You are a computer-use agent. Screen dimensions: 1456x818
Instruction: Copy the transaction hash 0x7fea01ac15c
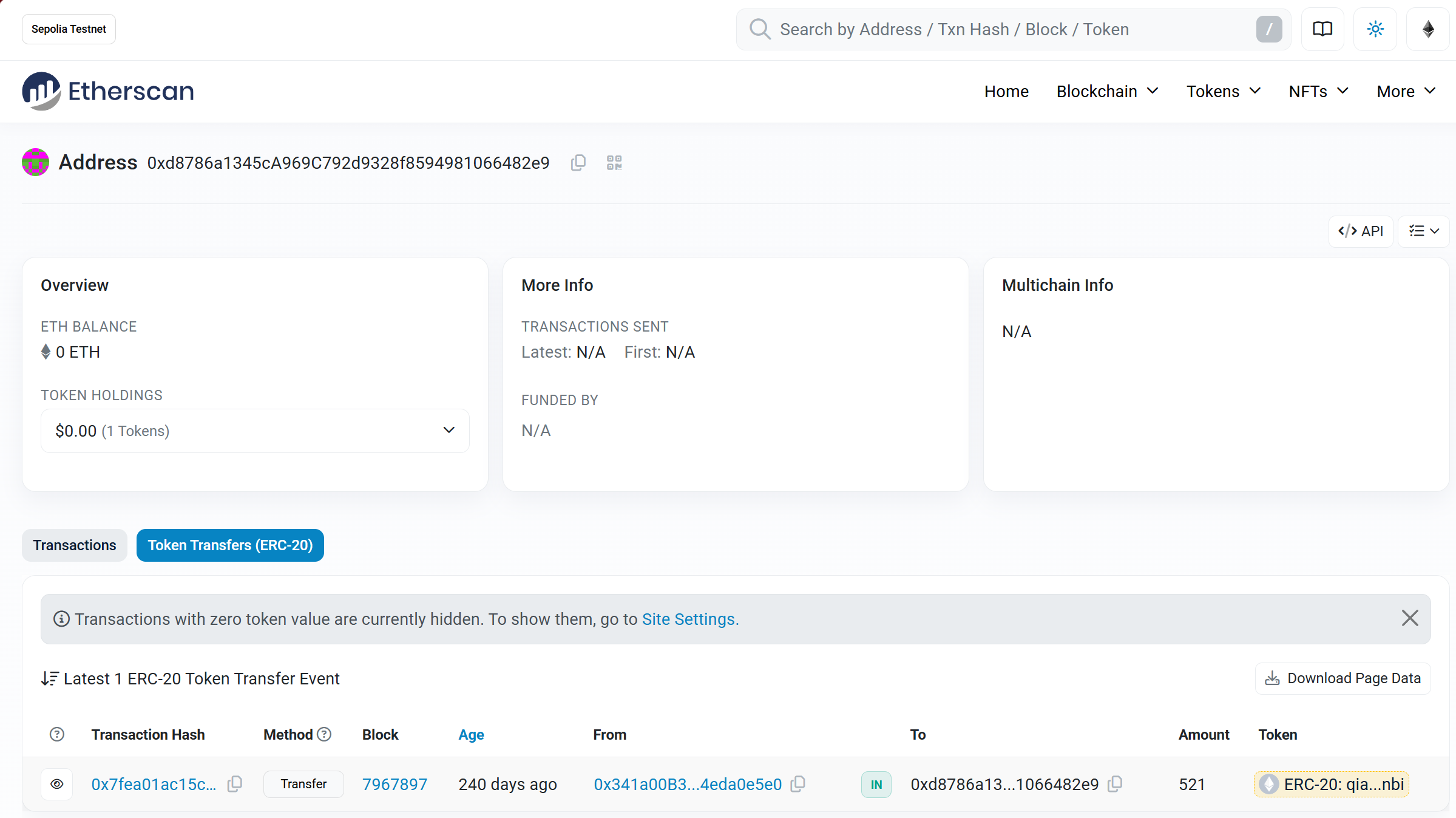pos(235,784)
